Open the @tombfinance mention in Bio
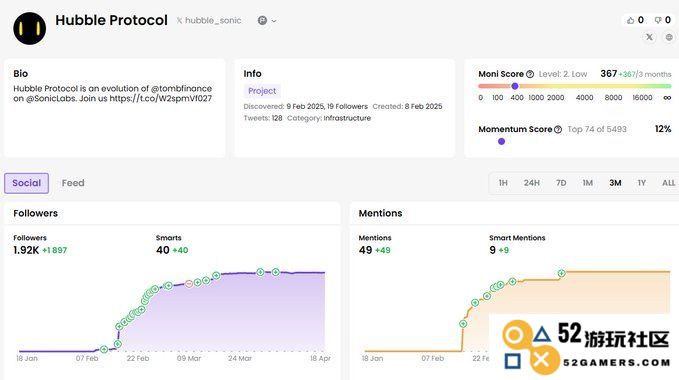Screen dimensions: 679x380 (181, 88)
